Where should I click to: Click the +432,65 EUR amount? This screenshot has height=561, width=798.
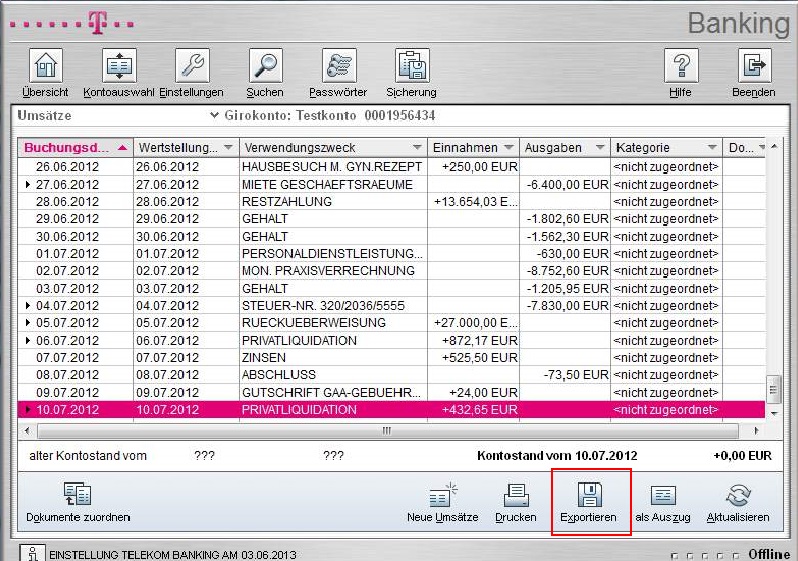coord(479,409)
